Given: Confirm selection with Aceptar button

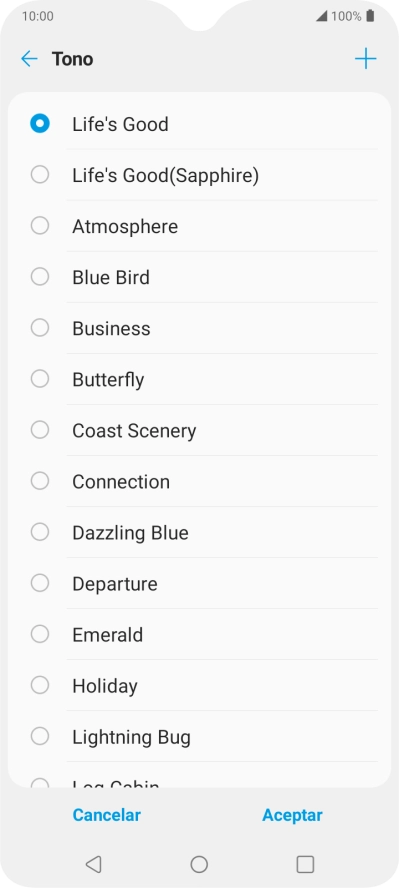Looking at the screenshot, I should click(292, 815).
